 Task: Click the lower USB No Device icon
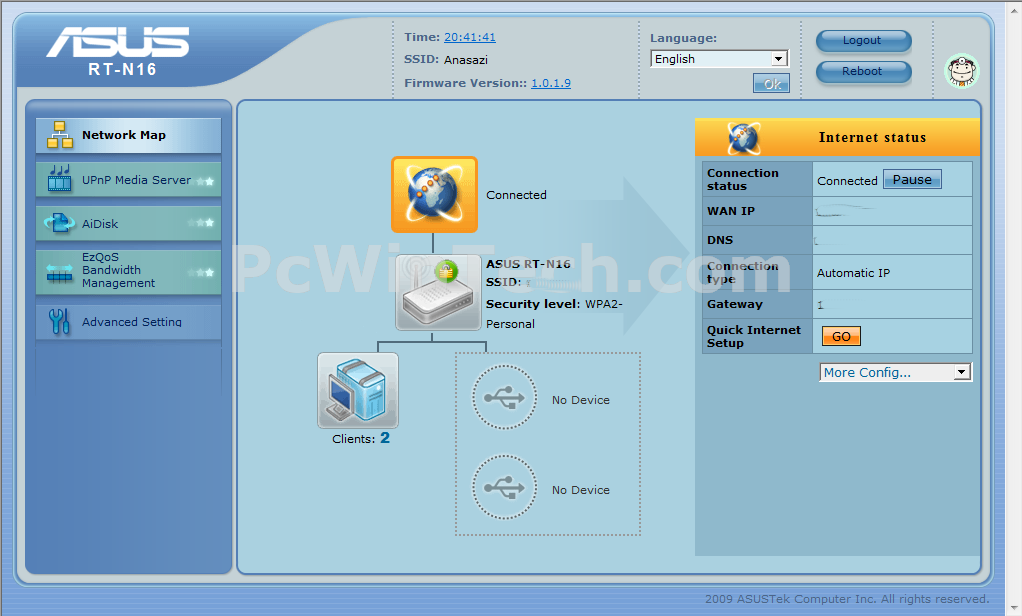pos(504,487)
